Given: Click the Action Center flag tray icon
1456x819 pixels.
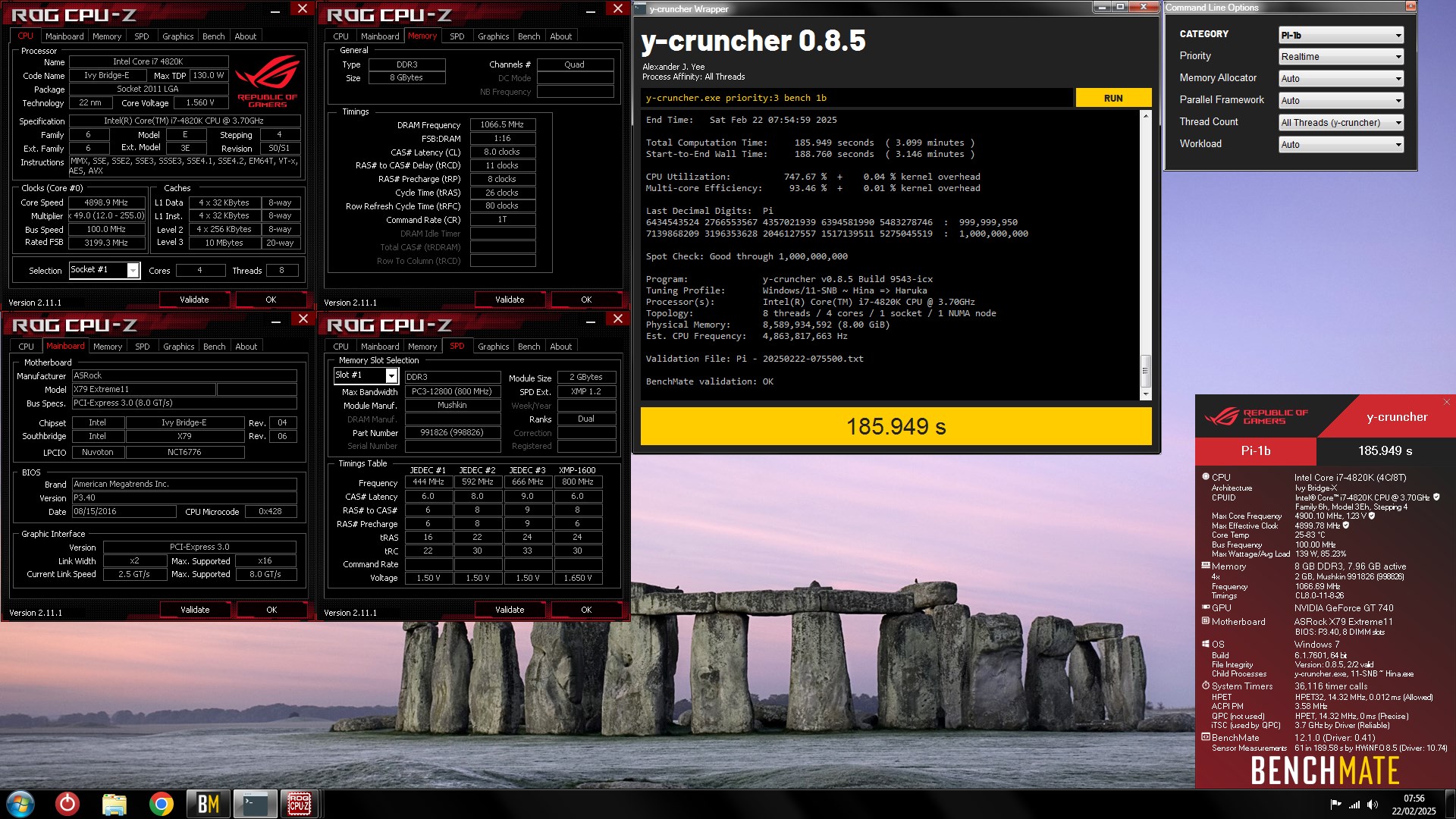Looking at the screenshot, I should pos(1335,805).
